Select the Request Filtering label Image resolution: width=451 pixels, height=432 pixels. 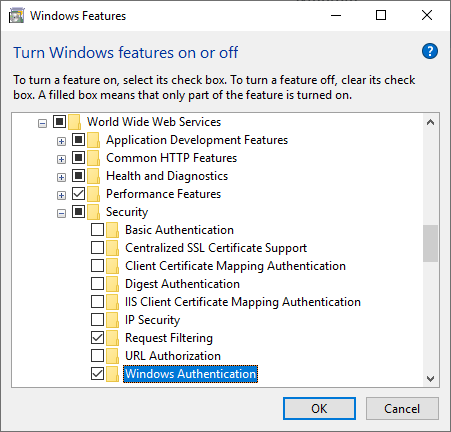169,338
